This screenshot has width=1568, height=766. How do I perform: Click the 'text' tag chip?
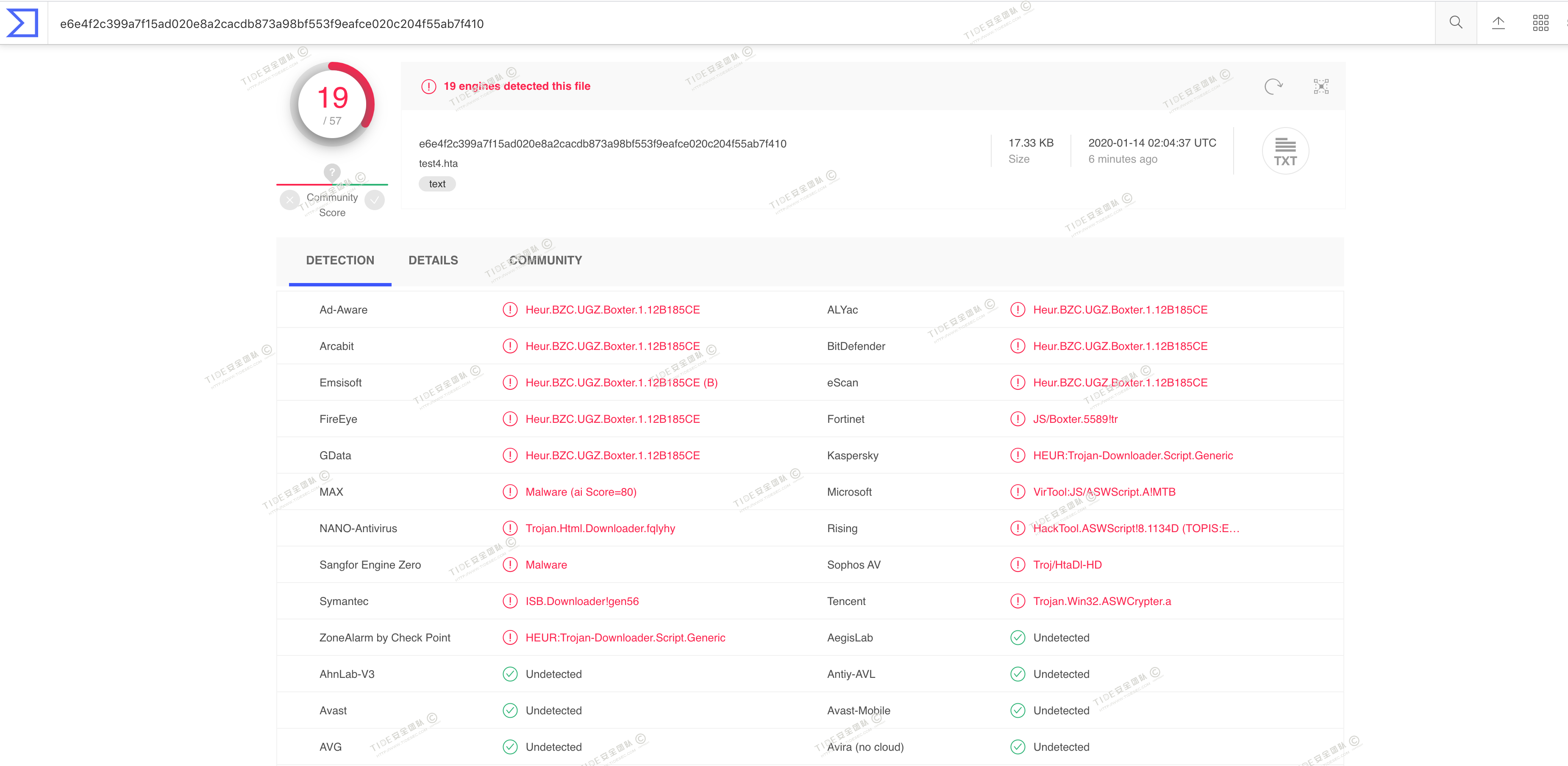[x=437, y=184]
